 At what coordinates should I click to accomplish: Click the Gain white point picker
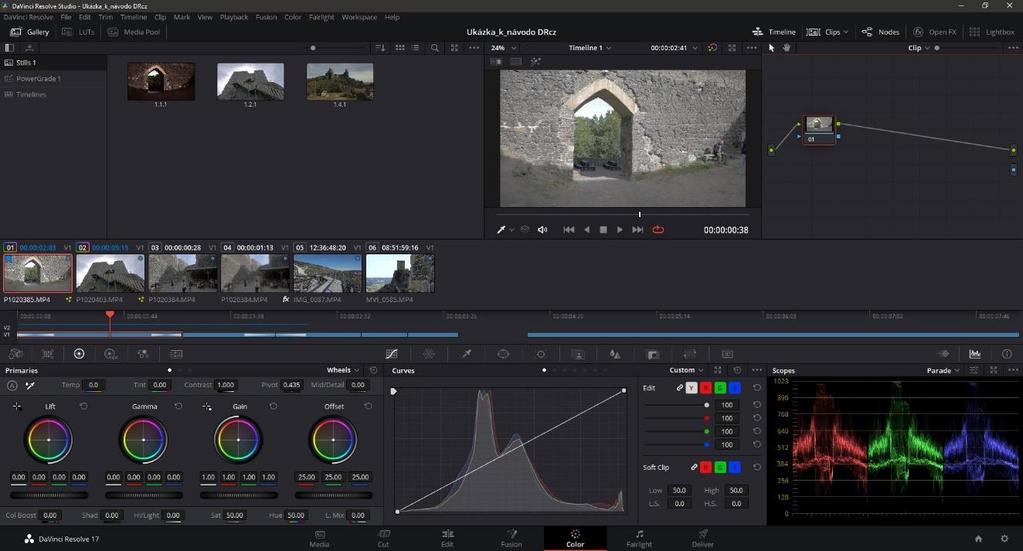pyautogui.click(x=207, y=406)
